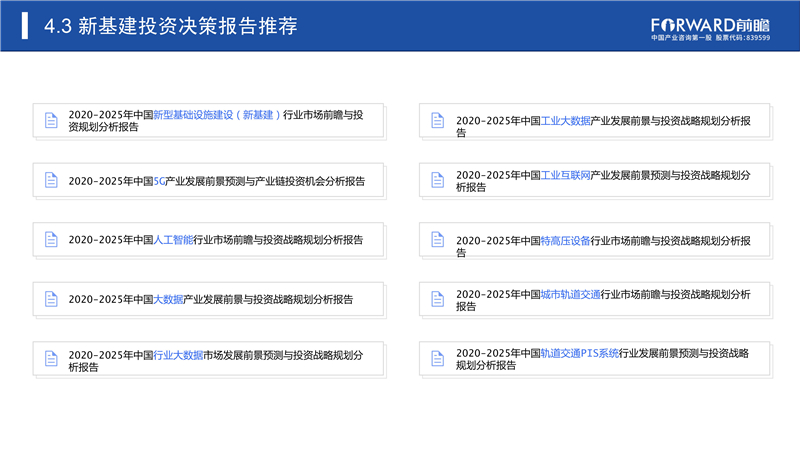Image resolution: width=800 pixels, height=450 pixels.
Task: Open the 轨道交通PIS系统 link
Action: [x=580, y=353]
